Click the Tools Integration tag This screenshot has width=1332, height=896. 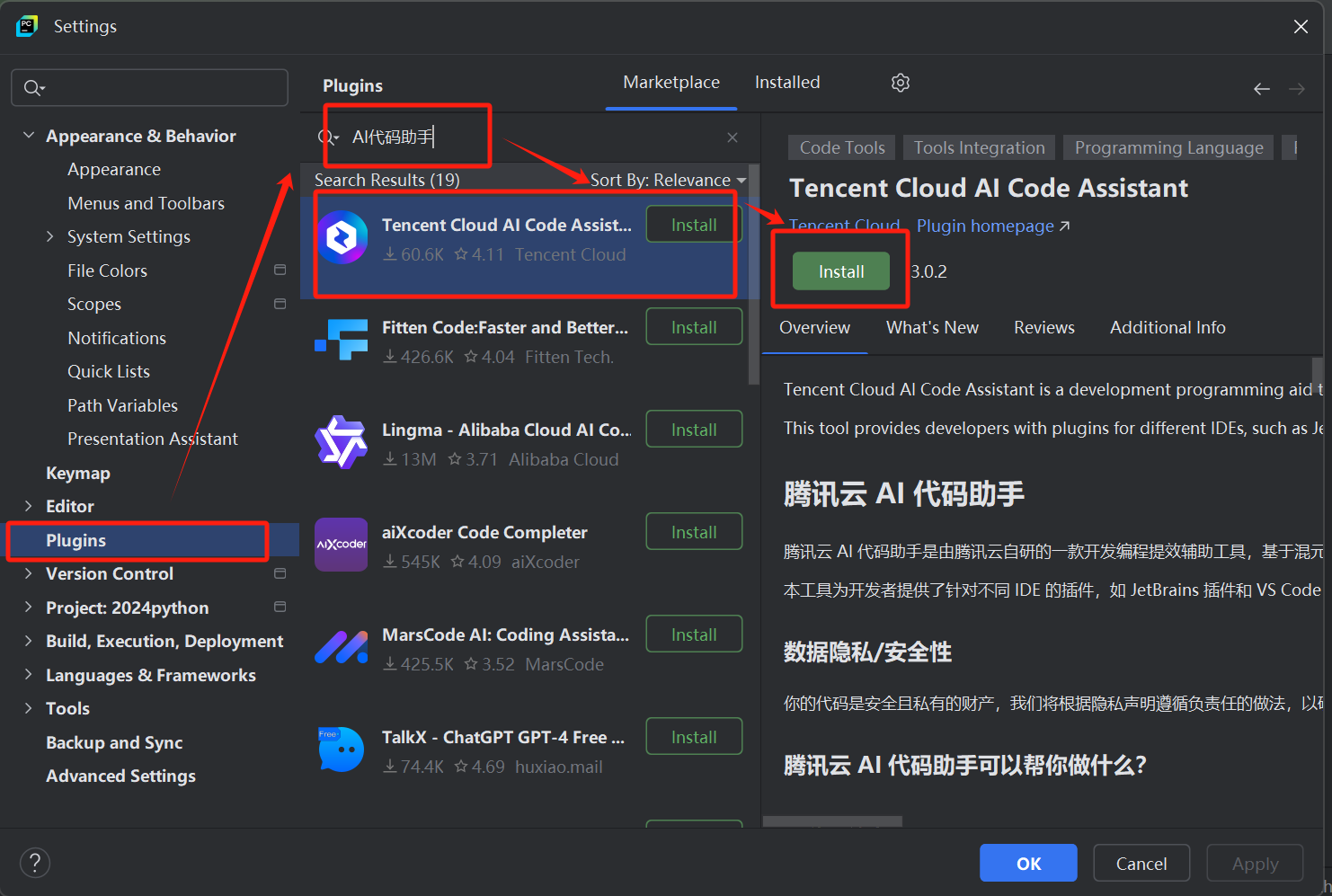[980, 147]
